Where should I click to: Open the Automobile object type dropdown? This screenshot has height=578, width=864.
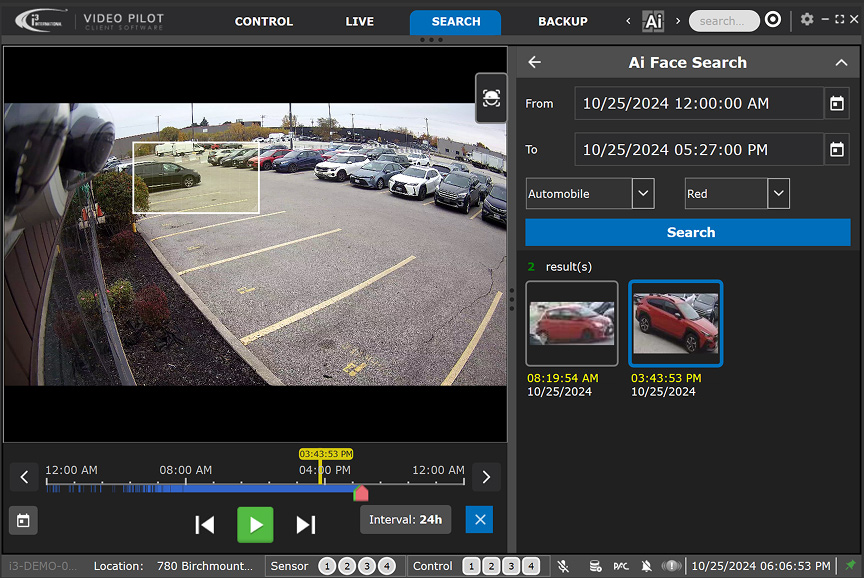coord(643,193)
